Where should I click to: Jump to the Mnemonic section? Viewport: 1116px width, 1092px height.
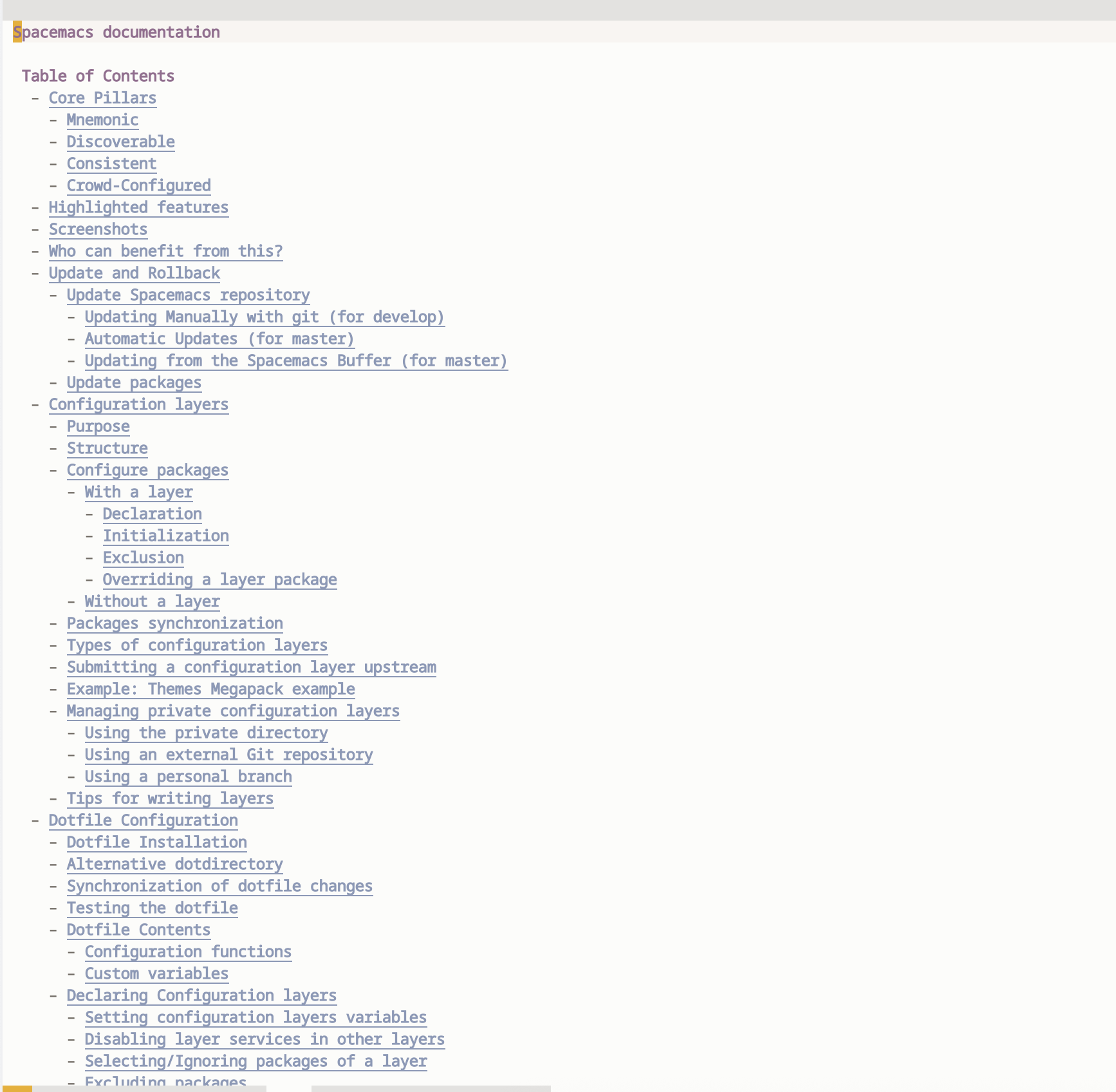[102, 120]
